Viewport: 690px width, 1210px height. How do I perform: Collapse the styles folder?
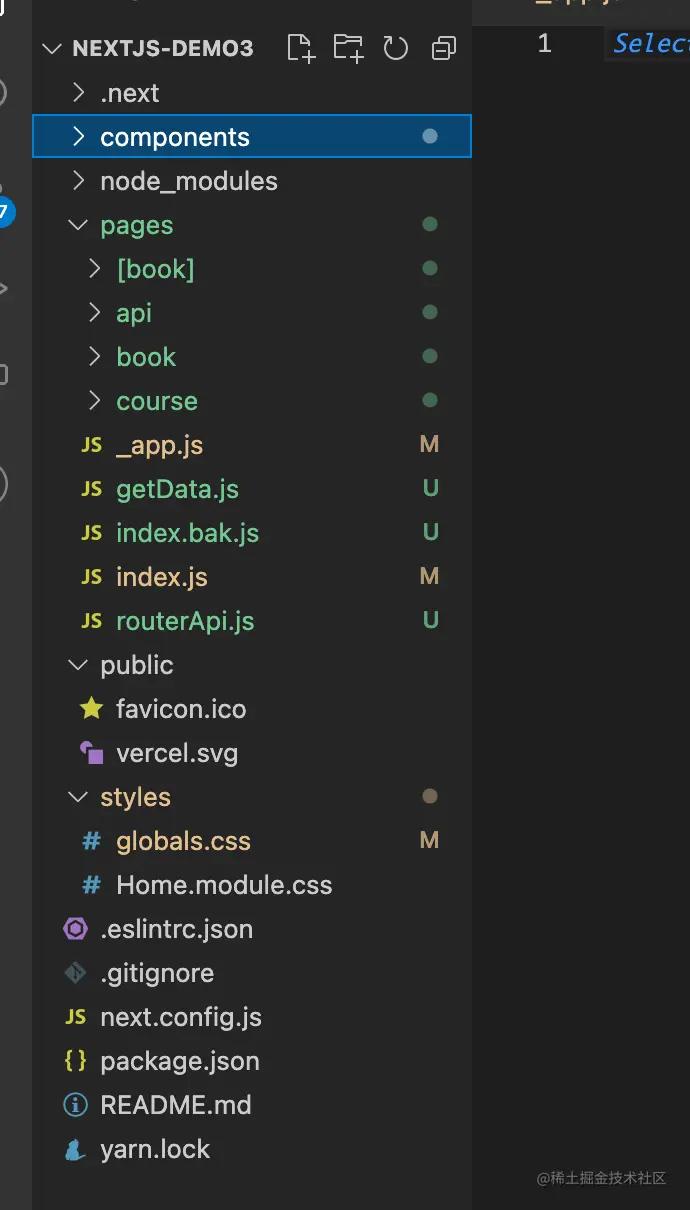[135, 797]
